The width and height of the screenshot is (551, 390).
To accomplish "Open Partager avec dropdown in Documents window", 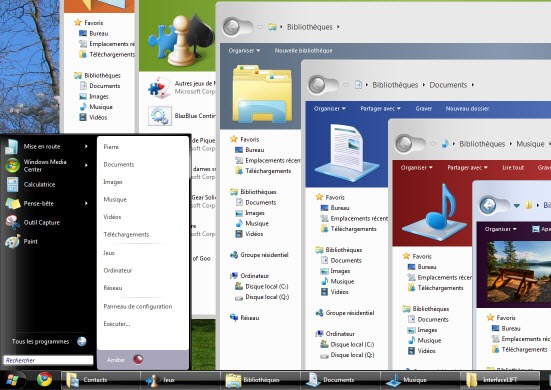I will click(x=381, y=109).
